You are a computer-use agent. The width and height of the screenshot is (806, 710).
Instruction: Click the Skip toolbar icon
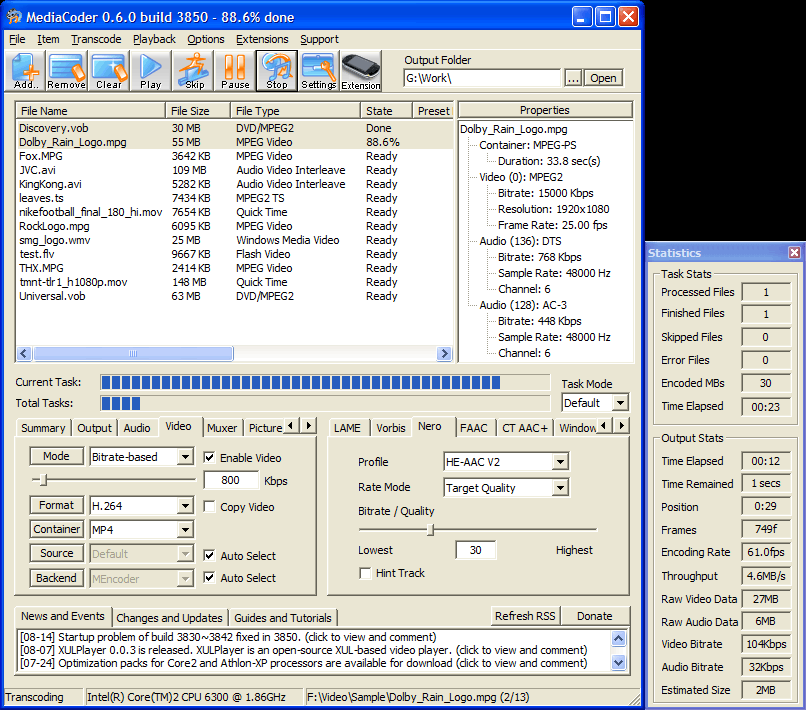click(x=193, y=71)
